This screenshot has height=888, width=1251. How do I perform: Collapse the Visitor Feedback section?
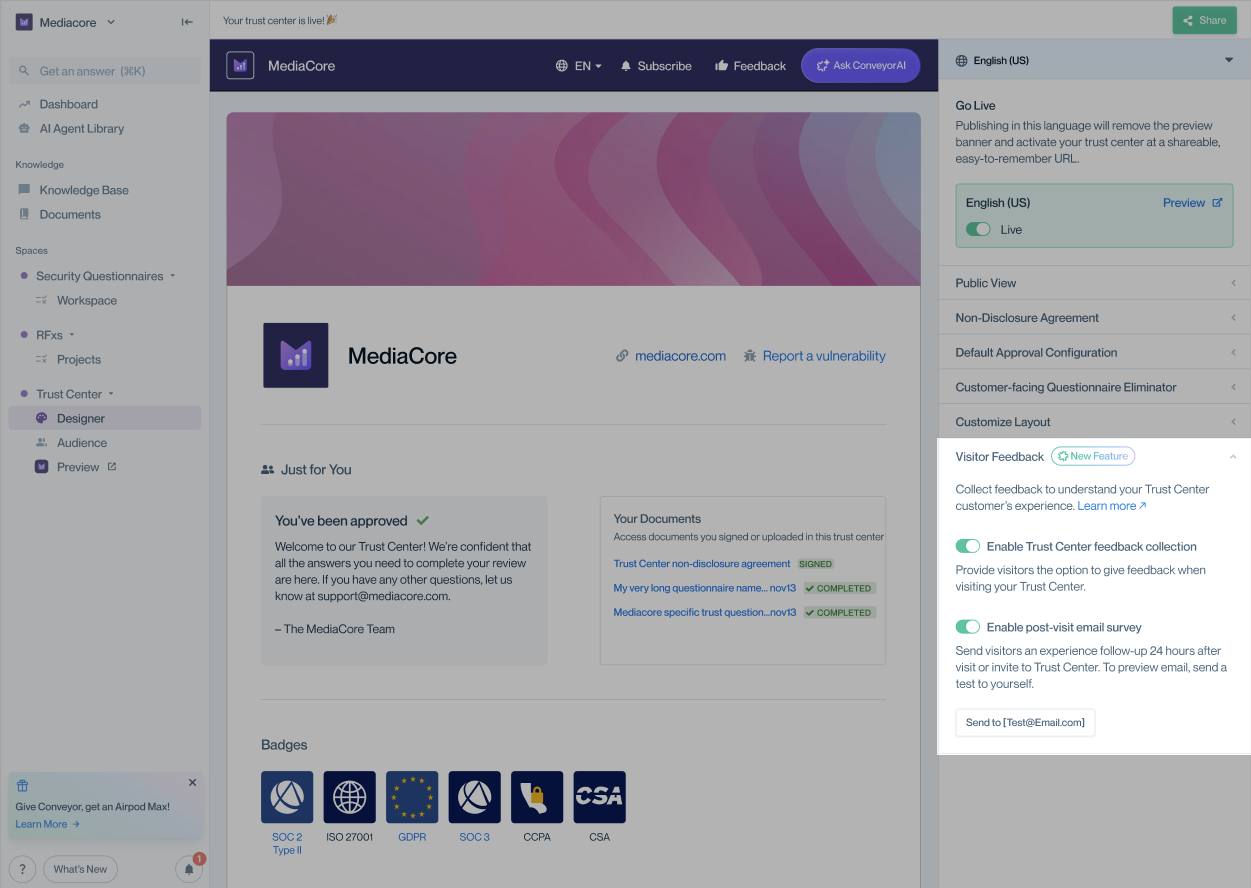1233,456
